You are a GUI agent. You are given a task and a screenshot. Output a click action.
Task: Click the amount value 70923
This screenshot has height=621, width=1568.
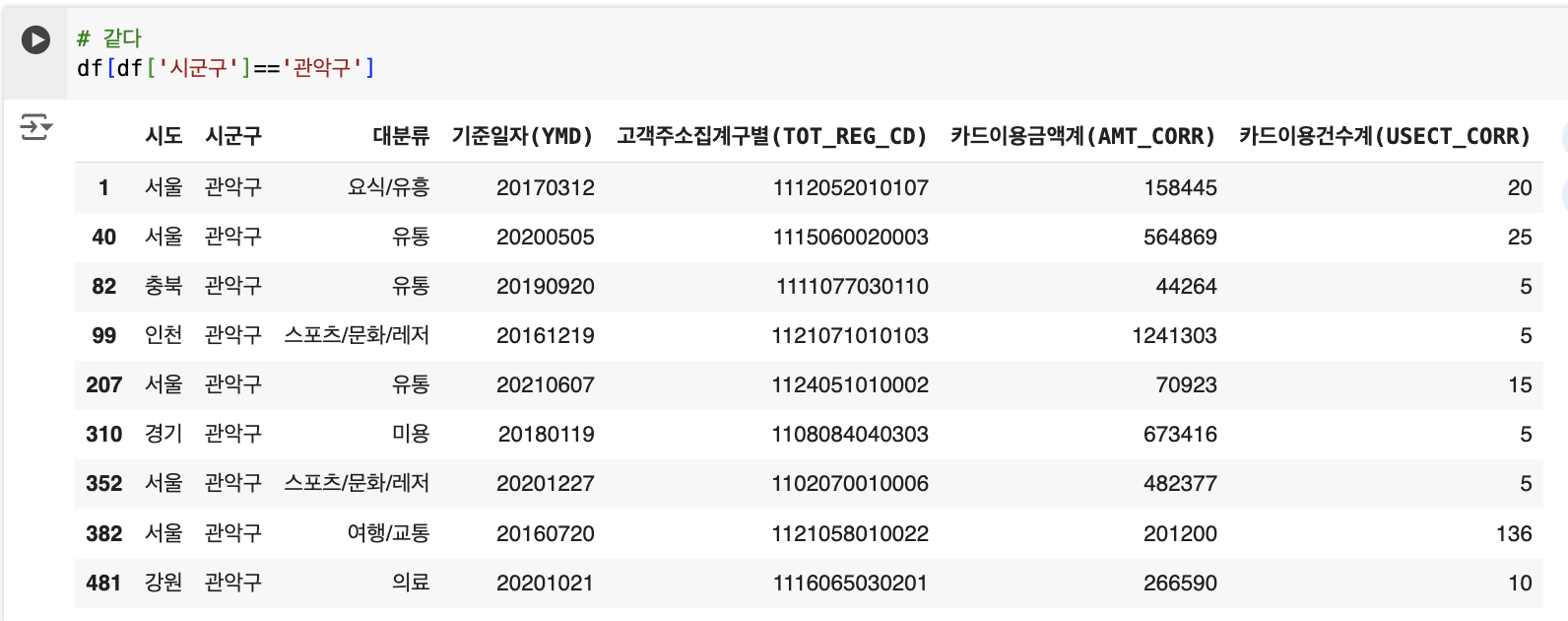[x=1187, y=384]
